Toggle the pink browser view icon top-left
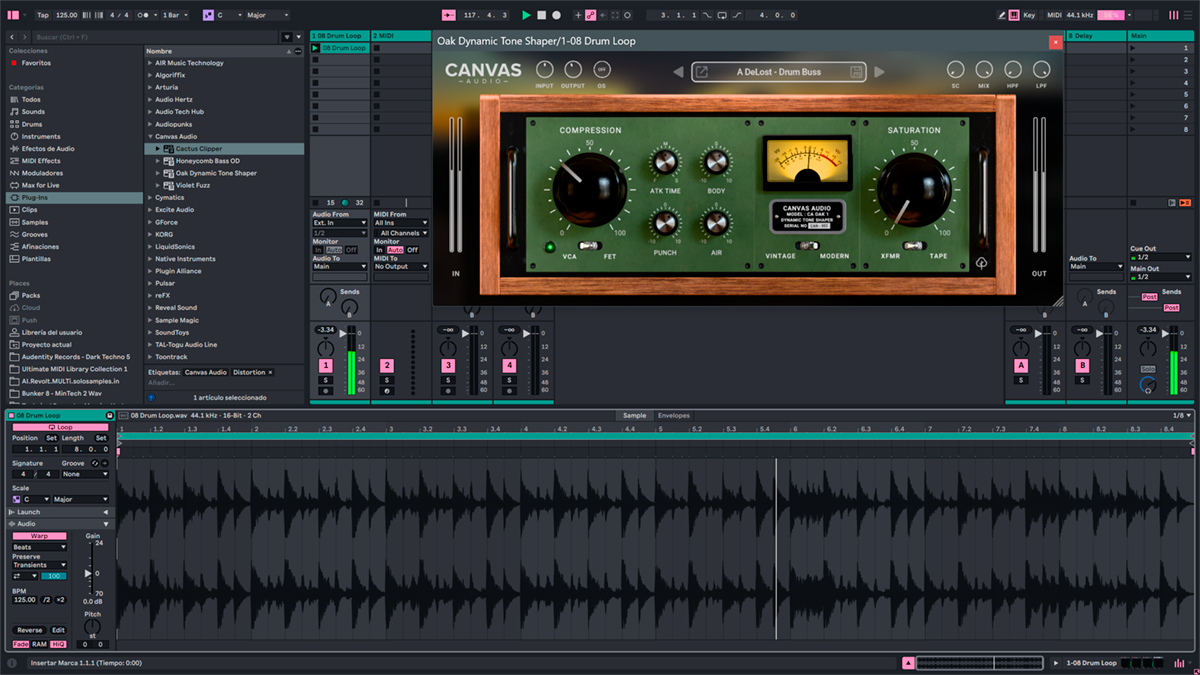The height and width of the screenshot is (675, 1200). tap(13, 15)
